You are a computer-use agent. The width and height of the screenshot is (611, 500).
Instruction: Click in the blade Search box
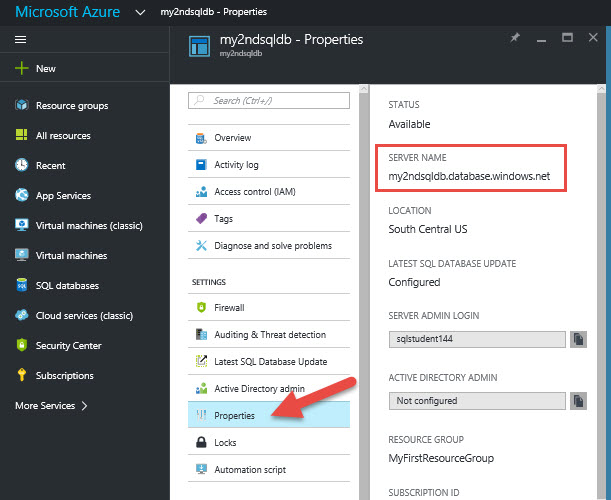(x=270, y=100)
